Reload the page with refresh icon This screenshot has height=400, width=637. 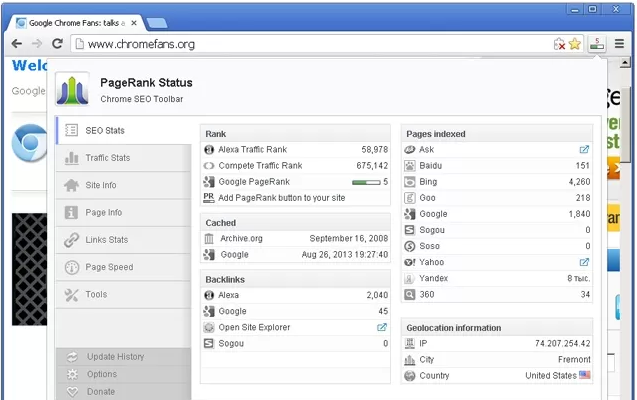57,43
